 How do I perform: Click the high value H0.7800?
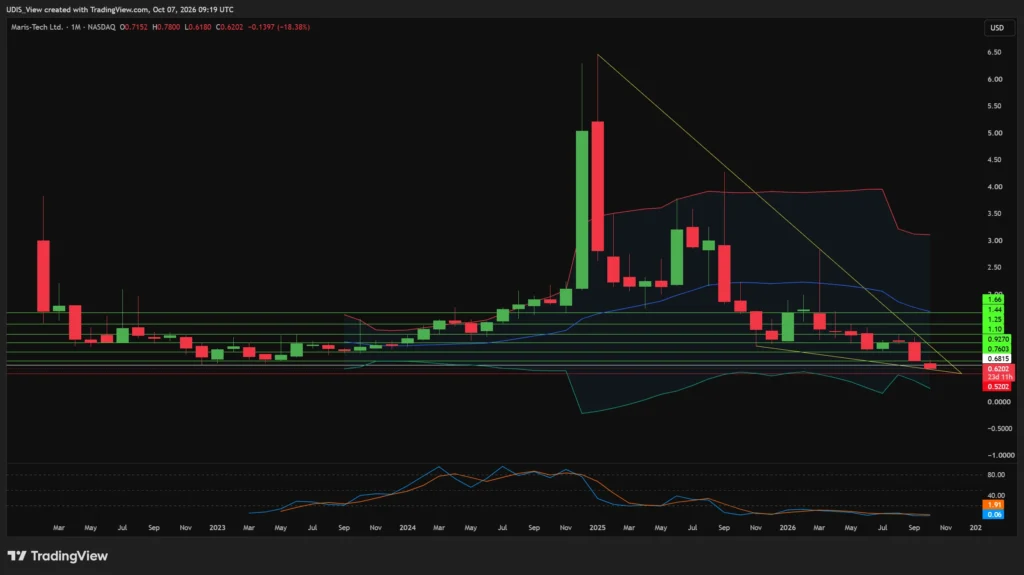pos(166,27)
